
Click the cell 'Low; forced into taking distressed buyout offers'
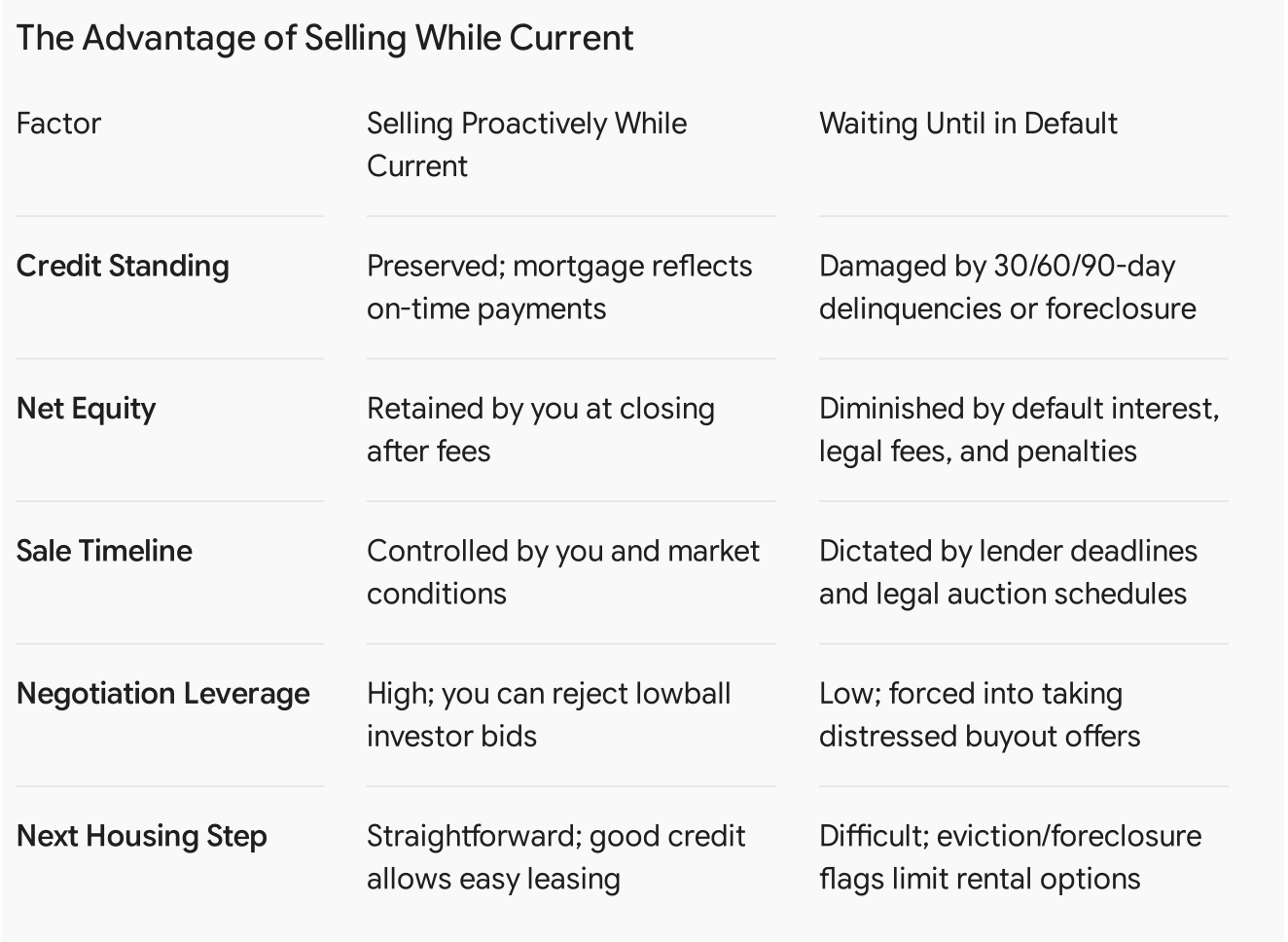coord(980,714)
